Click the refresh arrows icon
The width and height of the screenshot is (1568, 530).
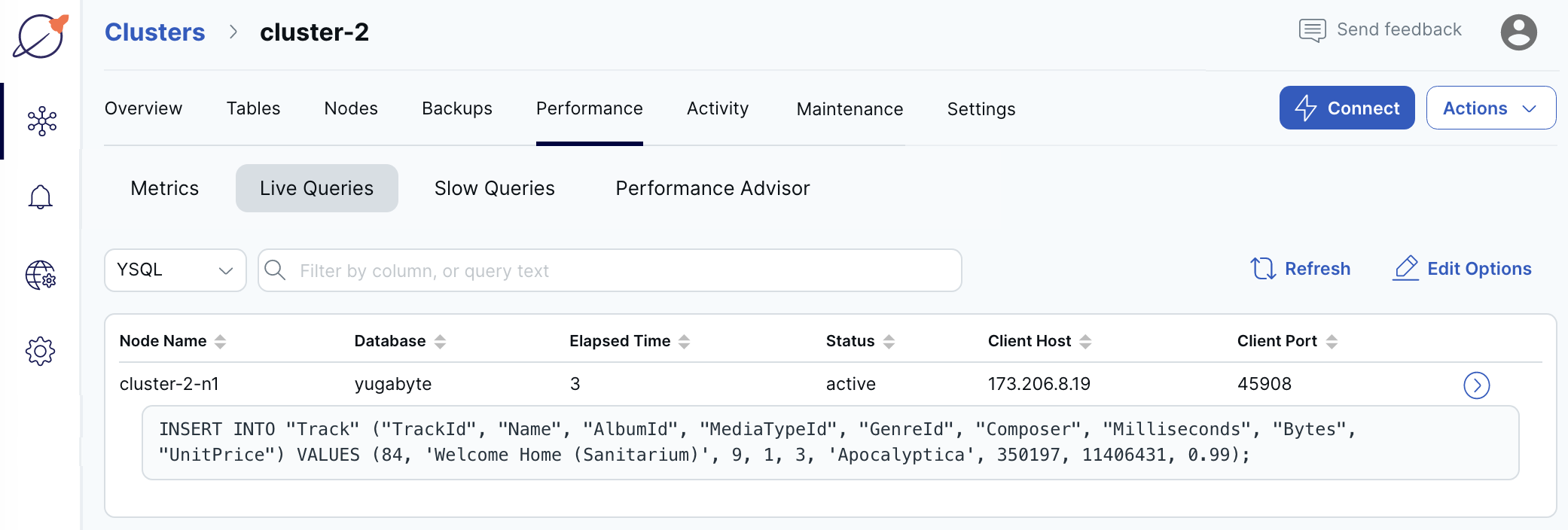click(x=1263, y=268)
